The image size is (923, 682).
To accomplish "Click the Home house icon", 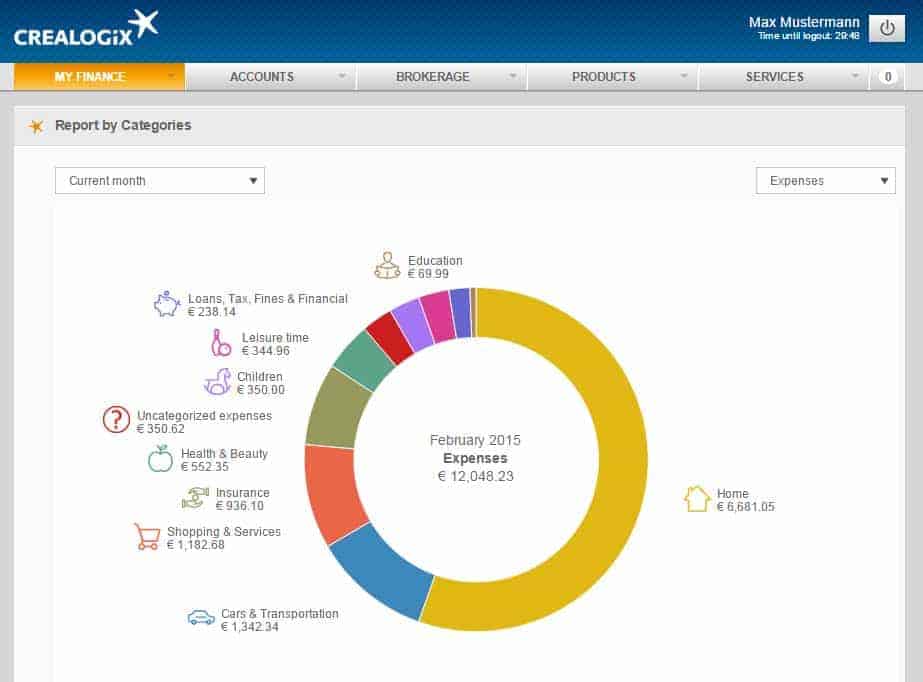I will 697,499.
